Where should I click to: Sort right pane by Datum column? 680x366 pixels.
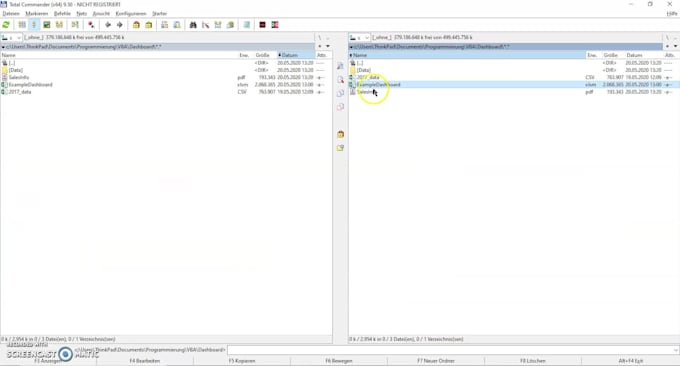[x=644, y=55]
